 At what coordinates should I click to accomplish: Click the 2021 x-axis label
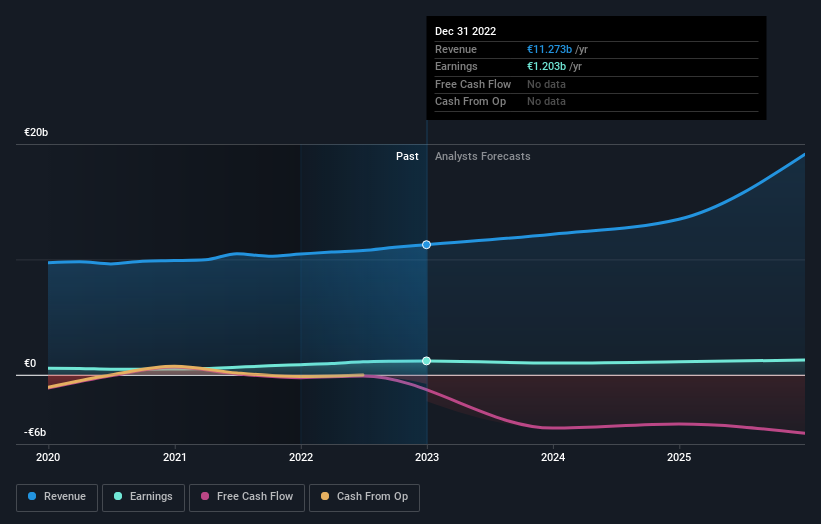(x=174, y=457)
